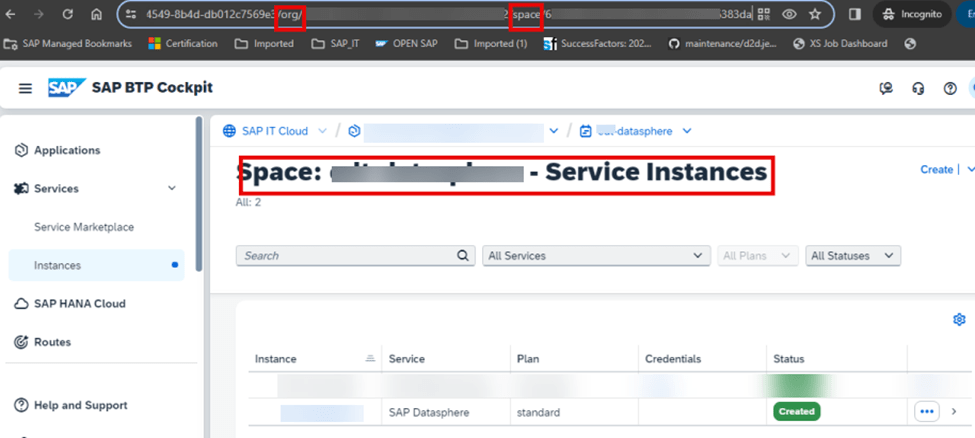This screenshot has height=438, width=975.
Task: Click the Status column header
Action: 788,359
